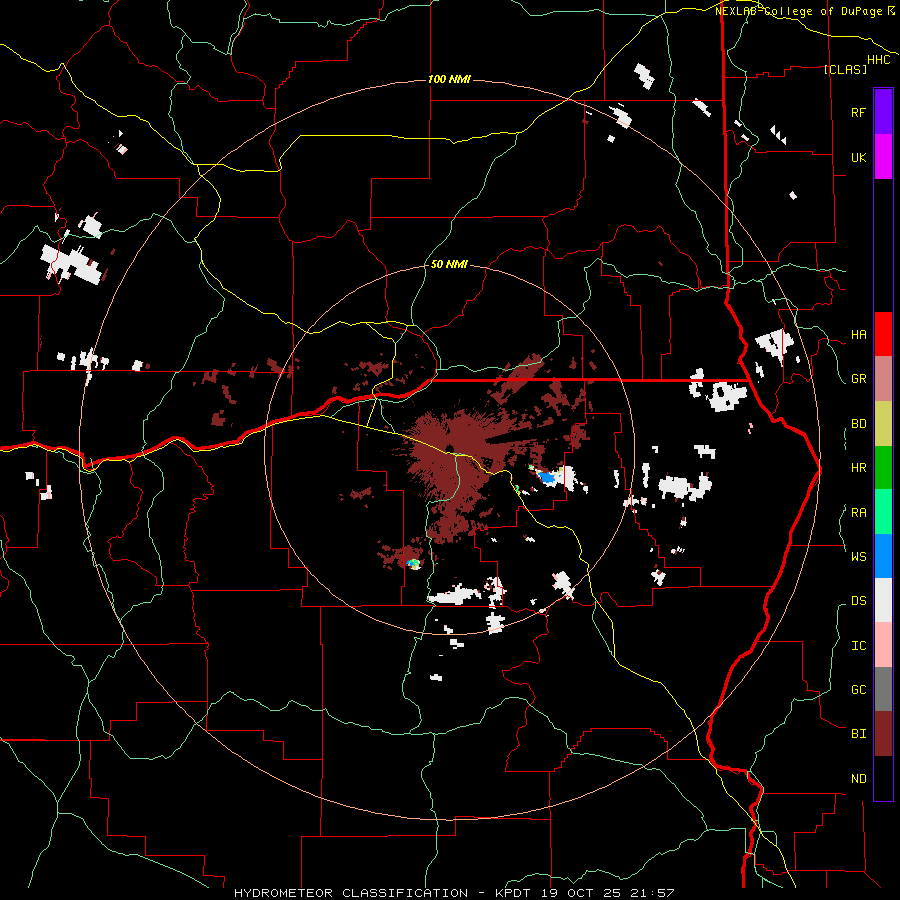Image resolution: width=900 pixels, height=900 pixels.
Task: Click the GC gray legend swatch
Action: (883, 689)
